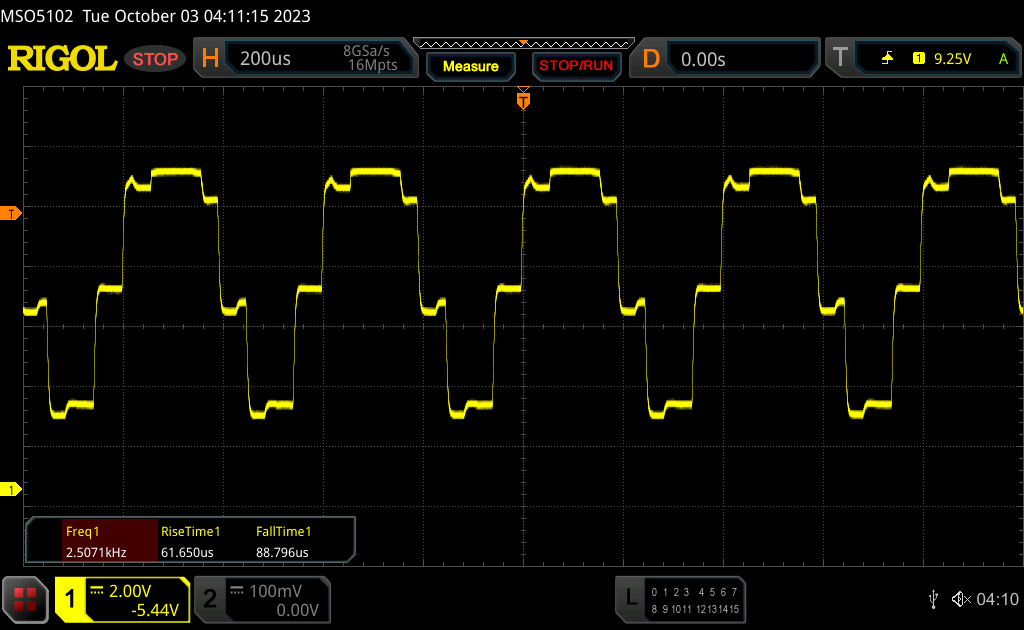Screen dimensions: 1024x630
Task: Open the red grid function menu icon
Action: pos(25,599)
